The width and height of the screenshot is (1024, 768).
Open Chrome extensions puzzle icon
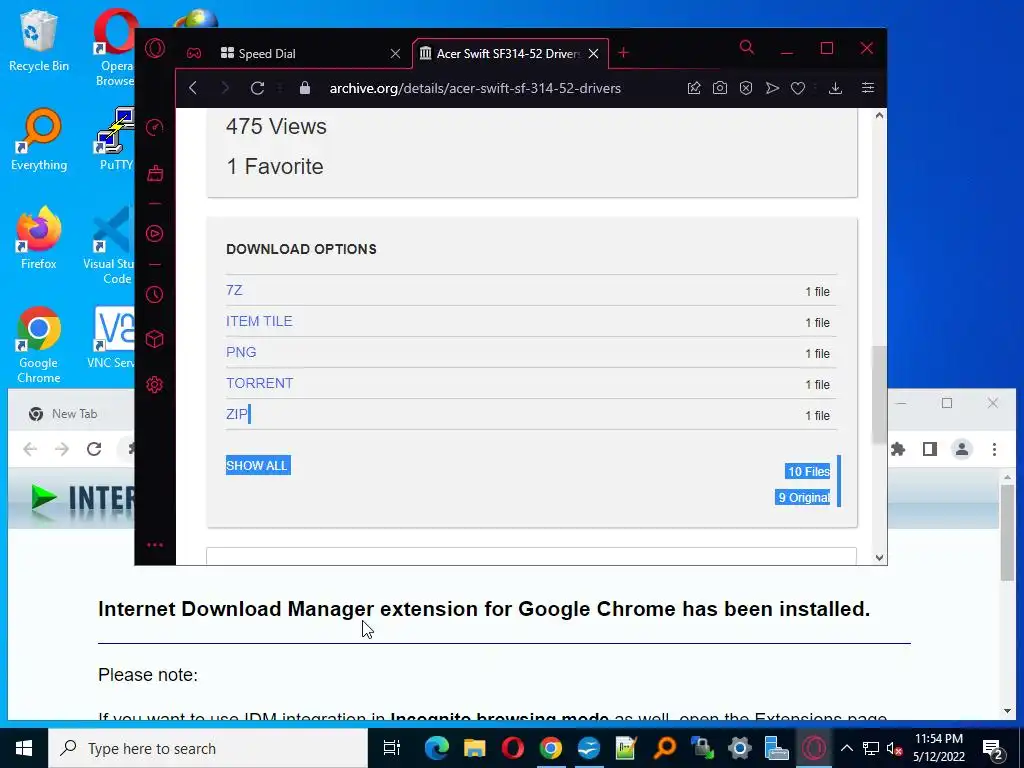(899, 449)
